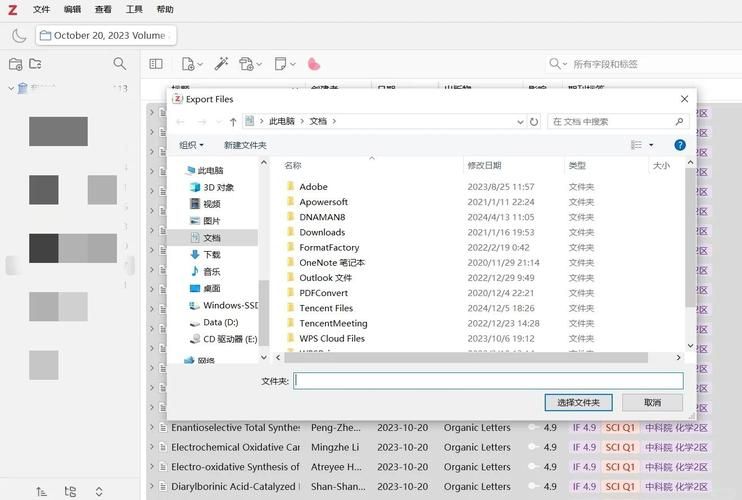
Task: Expand the Electrochemical Oxidative item row
Action: [152, 447]
